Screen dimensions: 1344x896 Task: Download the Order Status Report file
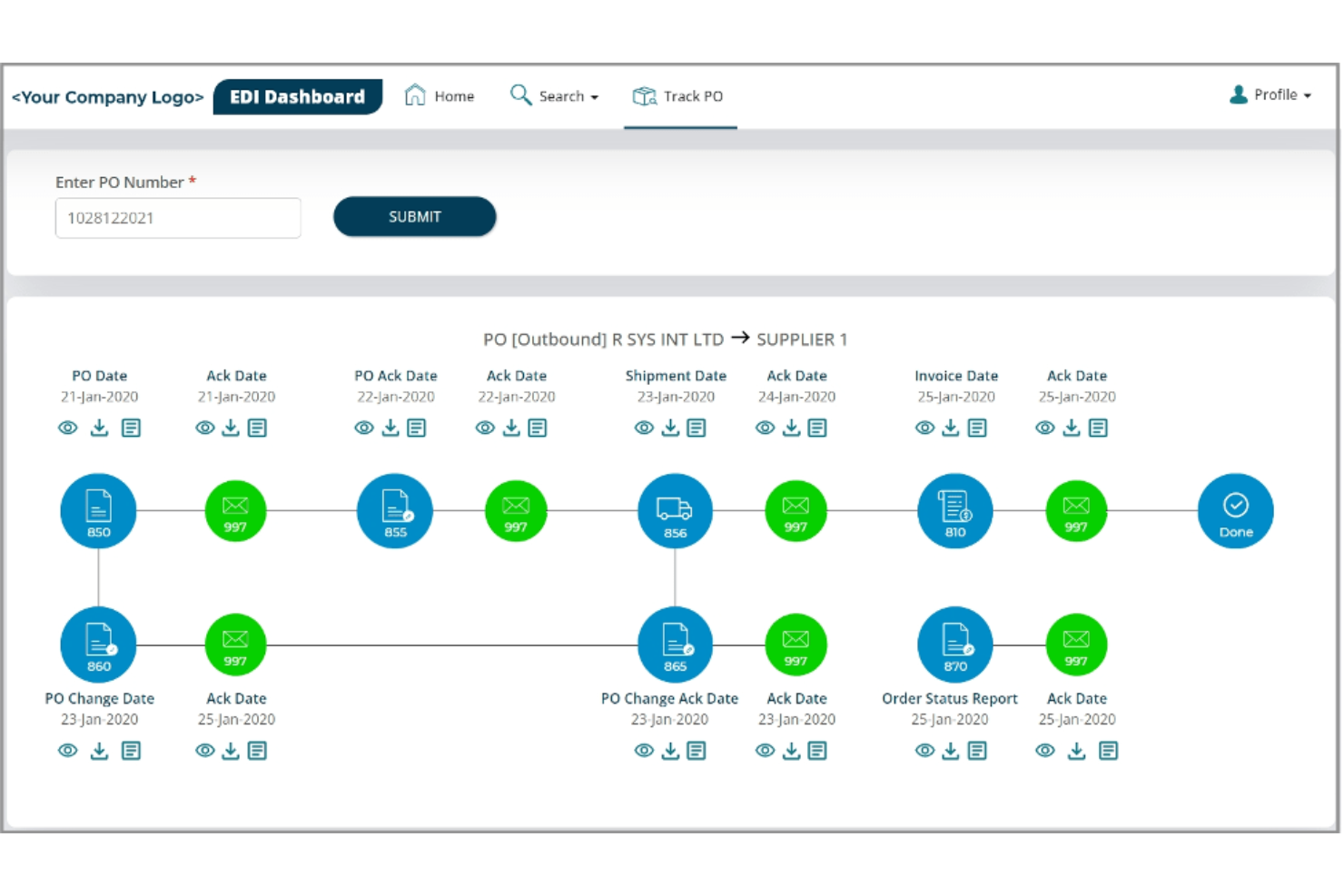point(951,751)
